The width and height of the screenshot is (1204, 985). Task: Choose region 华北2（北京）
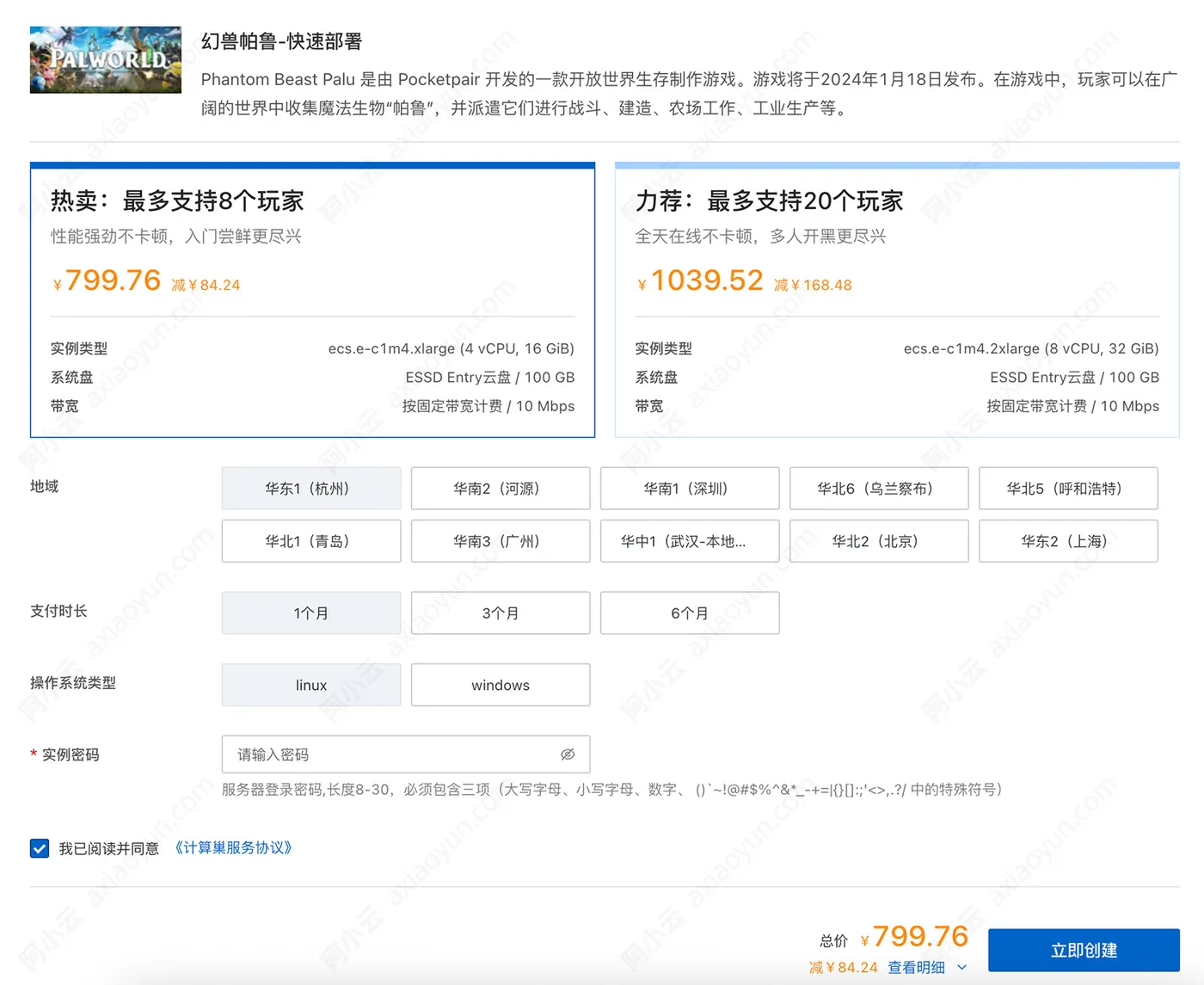coord(879,541)
